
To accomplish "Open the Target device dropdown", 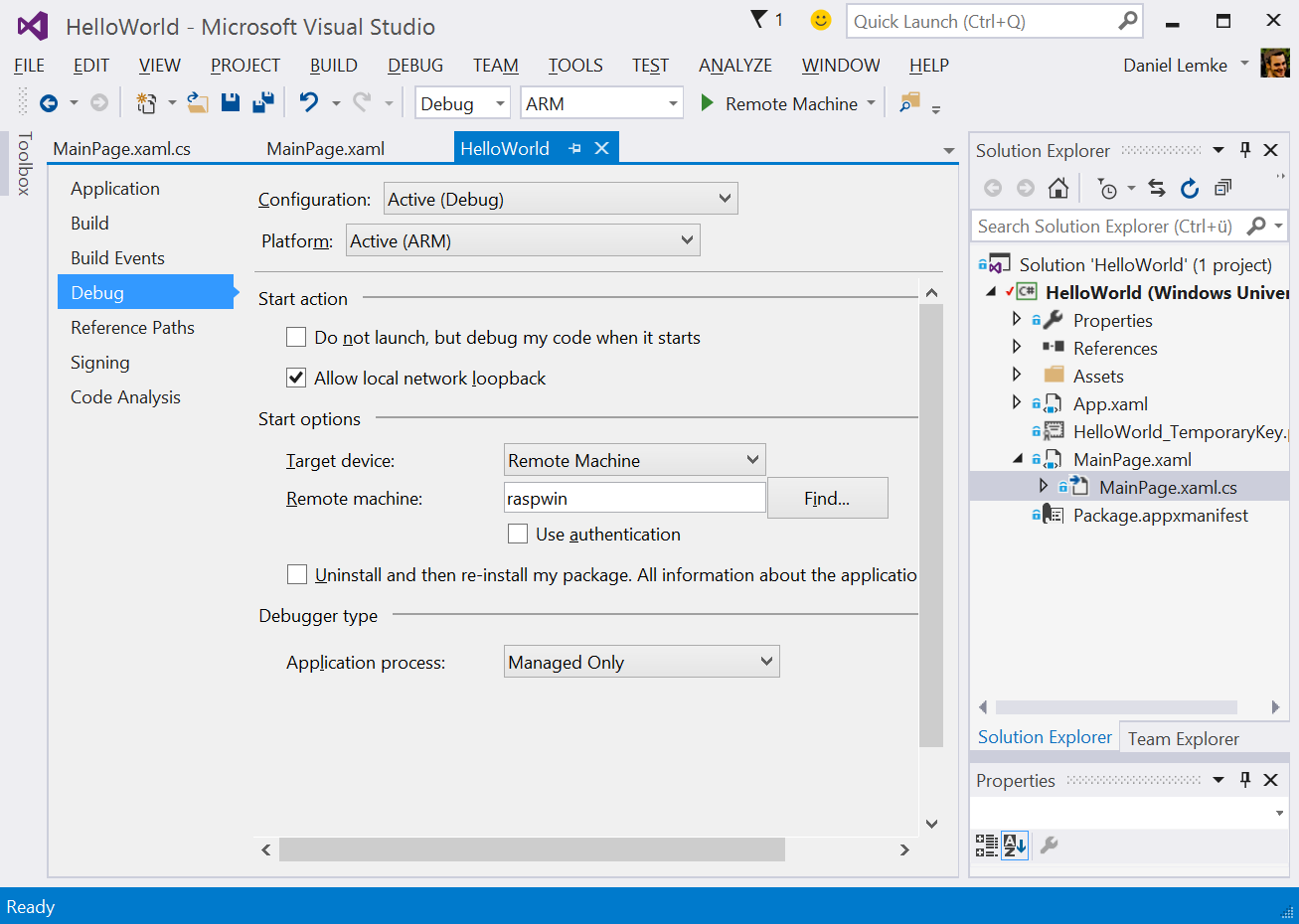I will click(x=635, y=460).
